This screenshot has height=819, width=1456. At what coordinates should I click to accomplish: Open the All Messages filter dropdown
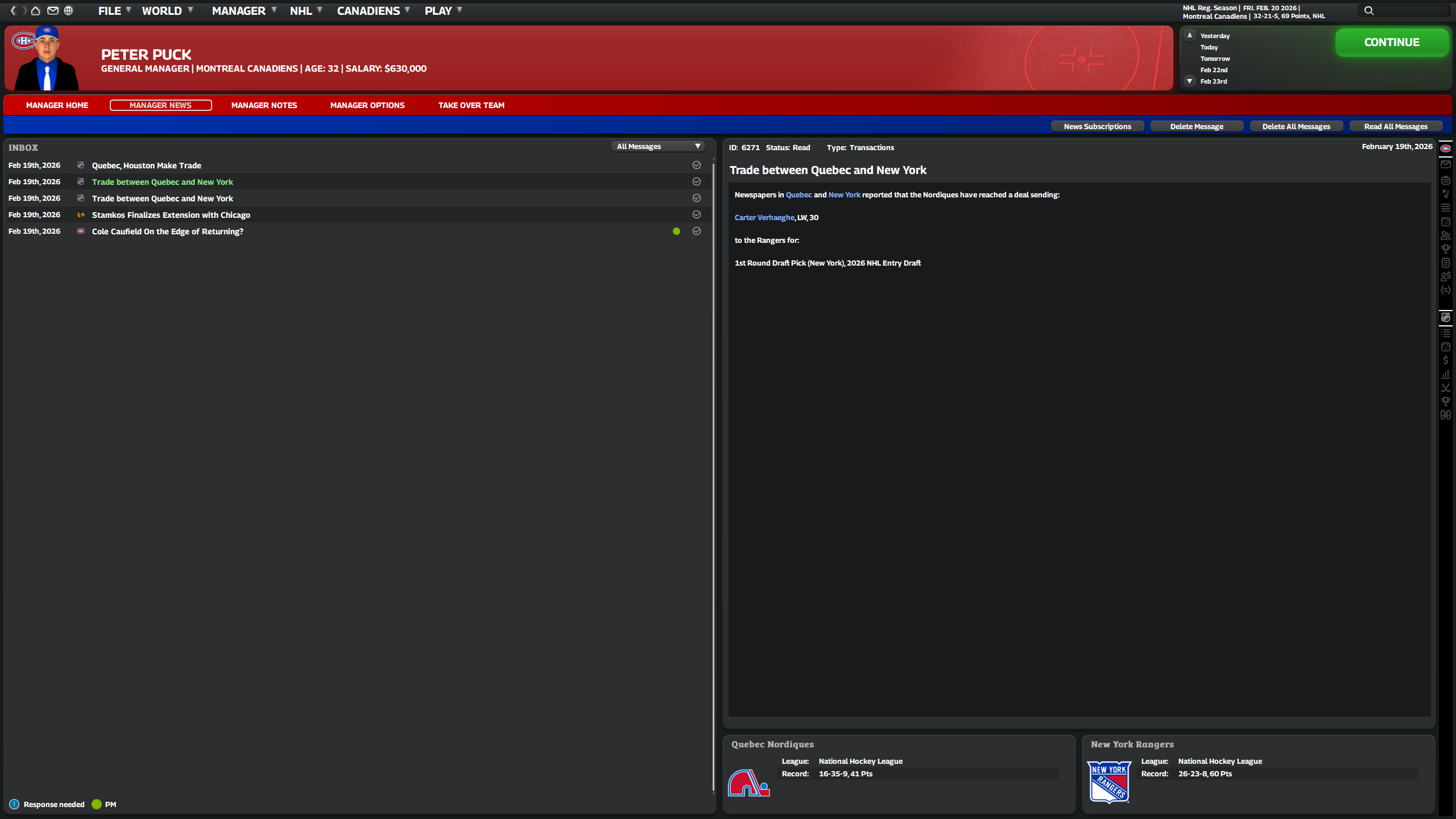[658, 147]
